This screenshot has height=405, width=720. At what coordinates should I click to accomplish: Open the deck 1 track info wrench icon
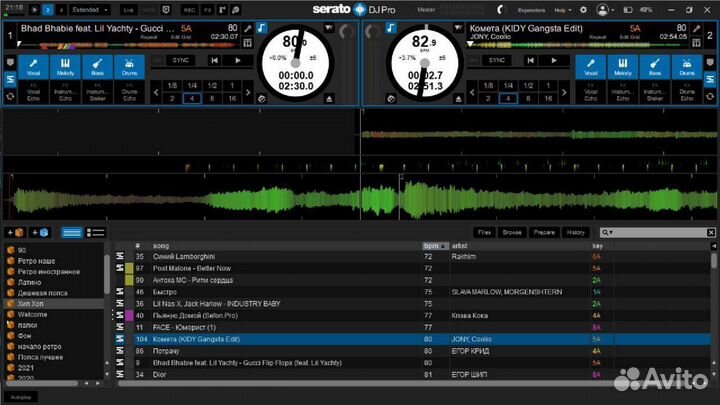[x=248, y=29]
